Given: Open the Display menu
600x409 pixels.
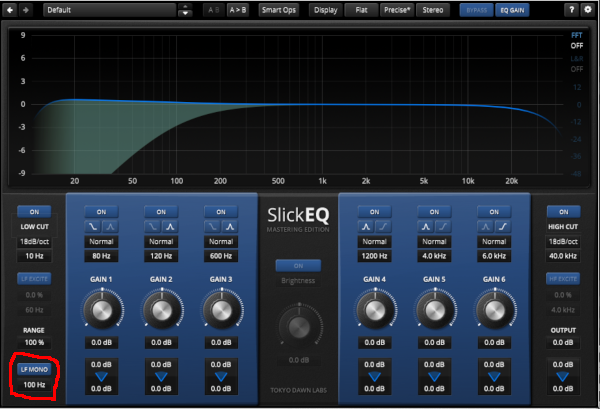Looking at the screenshot, I should pyautogui.click(x=325, y=10).
